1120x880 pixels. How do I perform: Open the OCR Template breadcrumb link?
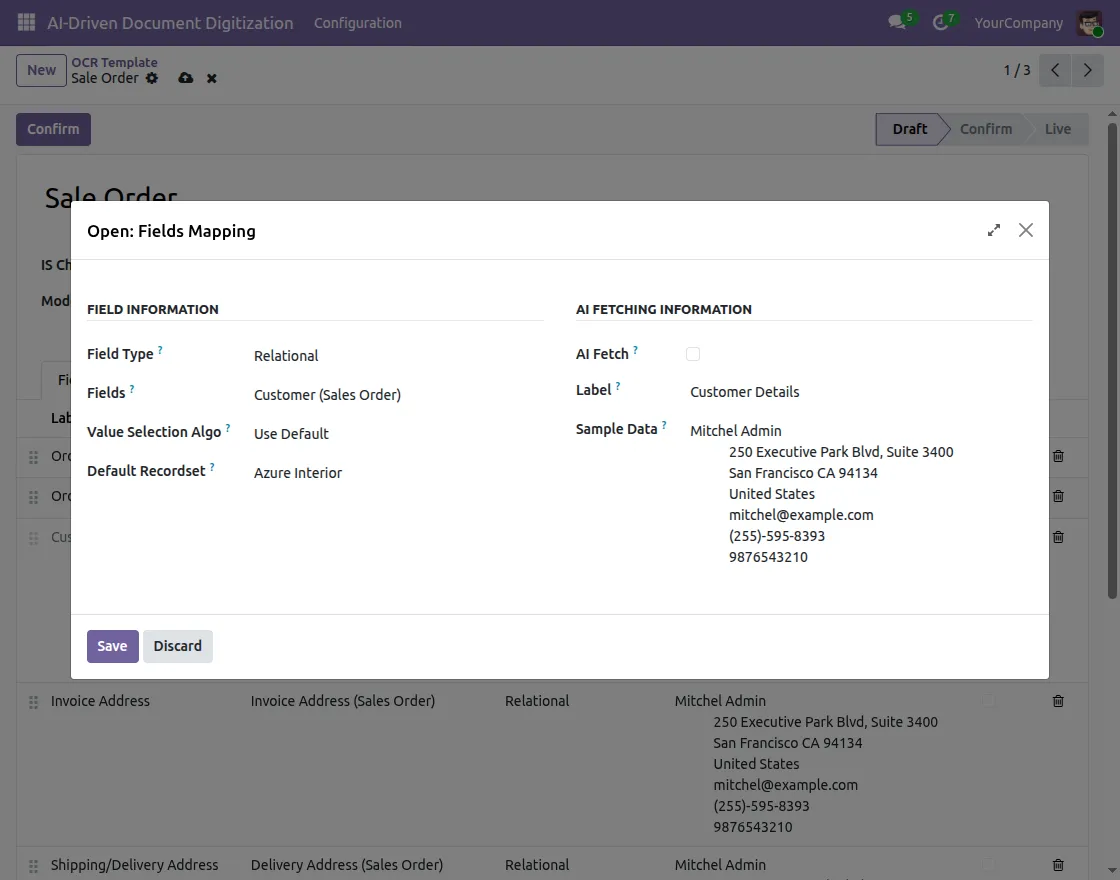[114, 62]
